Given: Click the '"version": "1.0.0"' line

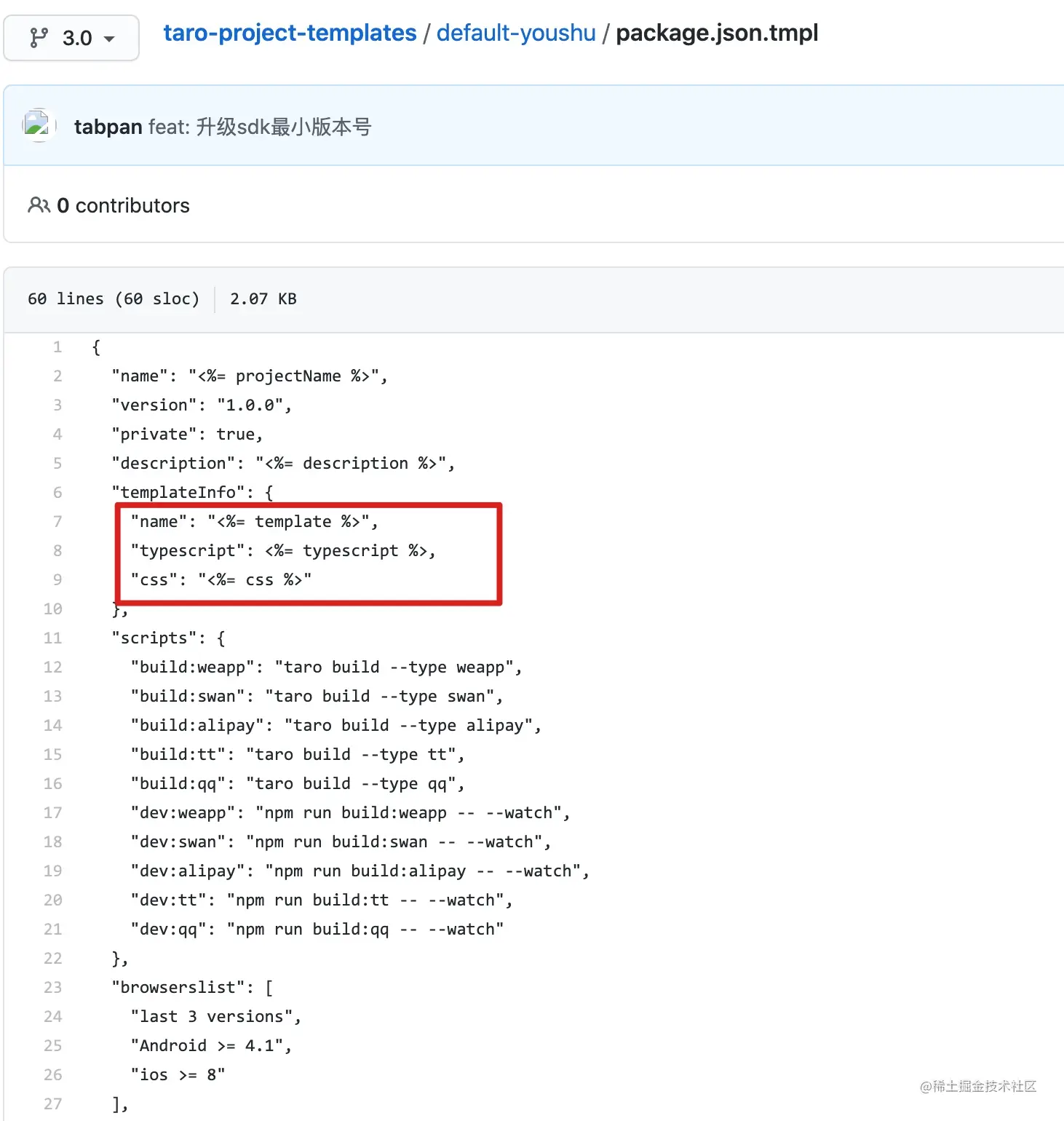Looking at the screenshot, I should pos(202,405).
